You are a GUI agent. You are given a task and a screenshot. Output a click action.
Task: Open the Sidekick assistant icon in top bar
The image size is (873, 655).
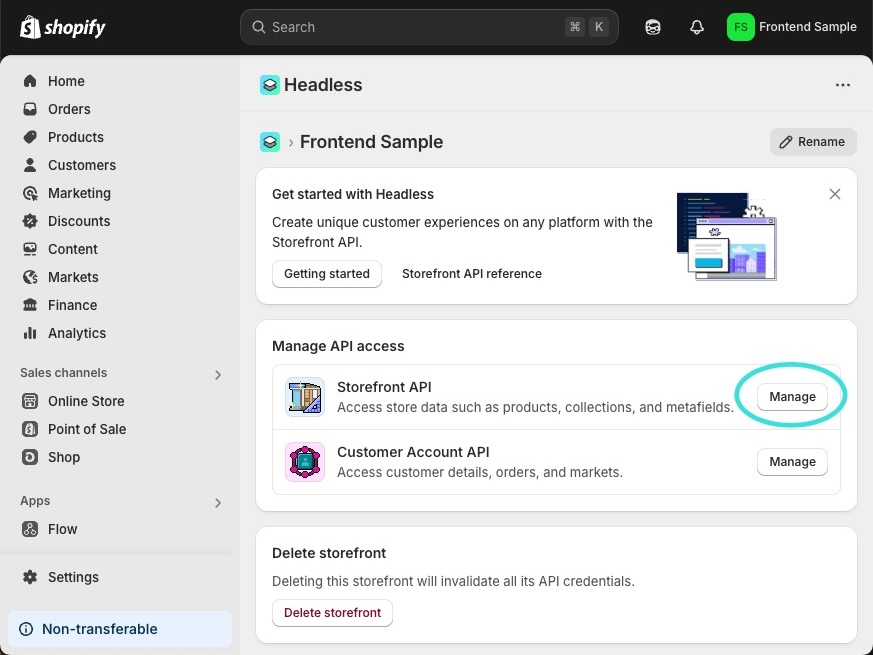653,27
